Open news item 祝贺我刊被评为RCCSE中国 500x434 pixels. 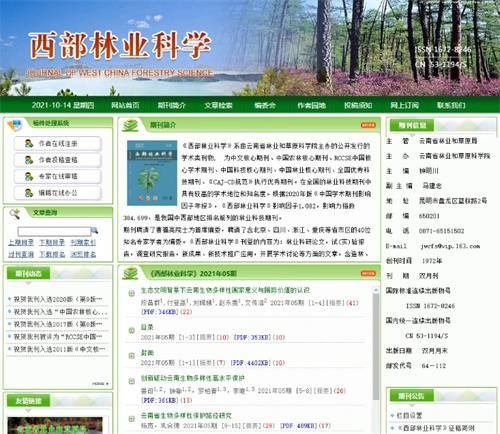(x=58, y=337)
